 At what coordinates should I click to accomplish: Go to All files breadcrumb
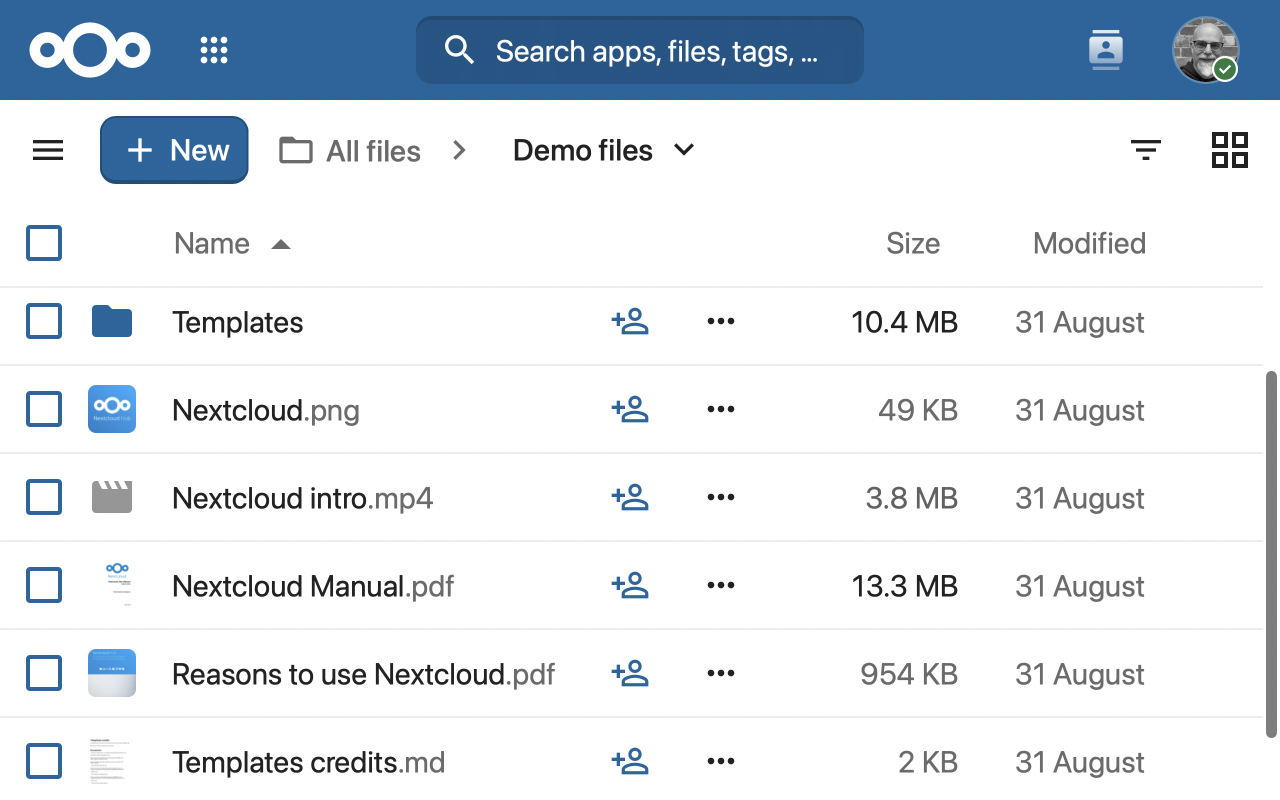point(350,151)
